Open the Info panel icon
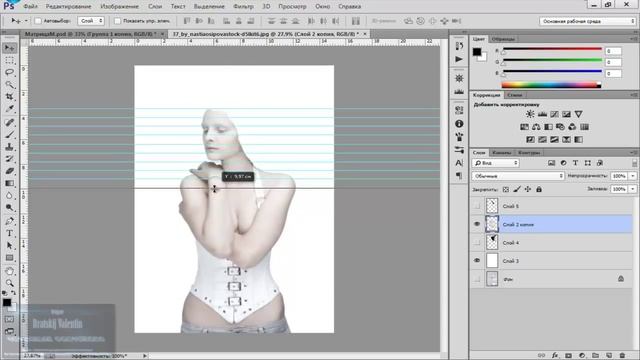This screenshot has height=360, width=640. [459, 124]
